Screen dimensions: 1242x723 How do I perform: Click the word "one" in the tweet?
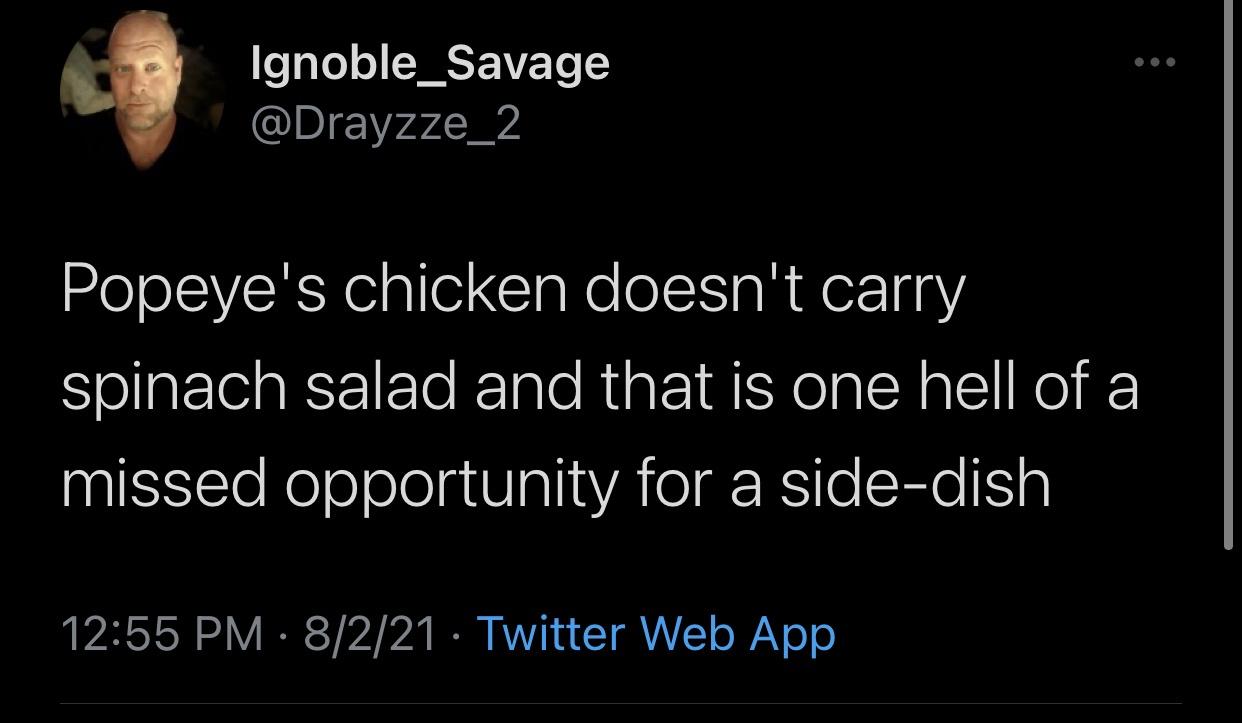[x=842, y=388]
